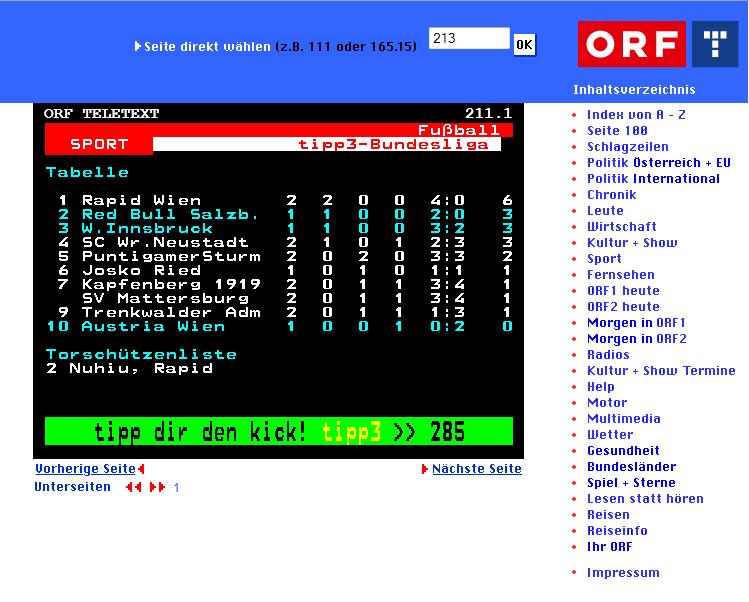
Task: Open Politik Österreich + EU
Action: point(659,162)
